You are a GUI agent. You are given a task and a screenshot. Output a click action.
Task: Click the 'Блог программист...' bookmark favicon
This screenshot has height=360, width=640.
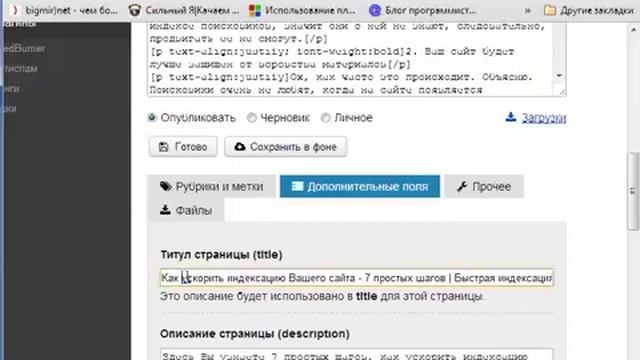374,10
